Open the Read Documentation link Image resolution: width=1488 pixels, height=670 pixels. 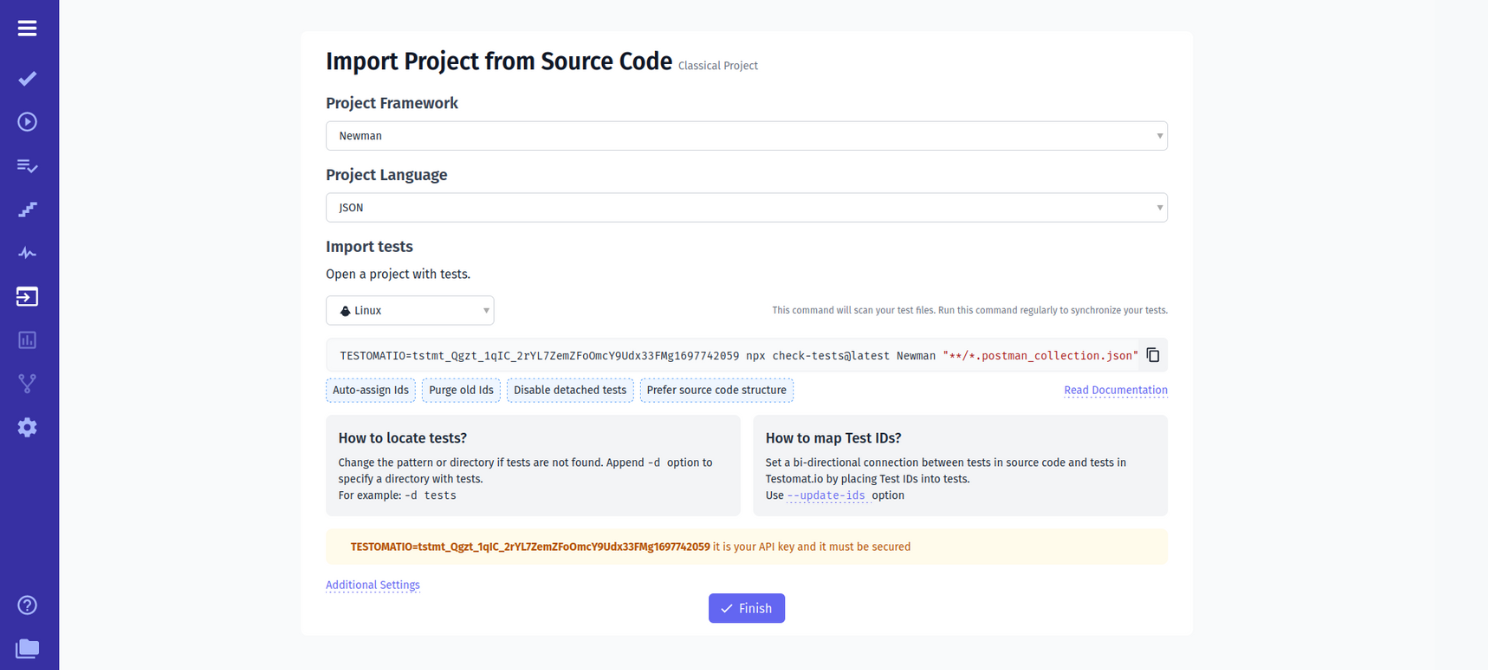[x=1115, y=390]
